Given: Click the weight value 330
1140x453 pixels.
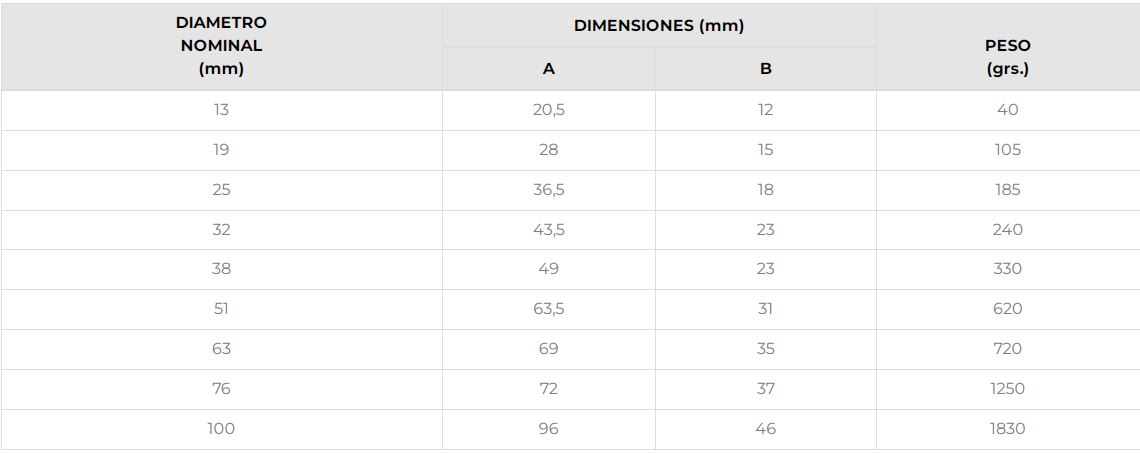Looking at the screenshot, I should (1007, 269).
